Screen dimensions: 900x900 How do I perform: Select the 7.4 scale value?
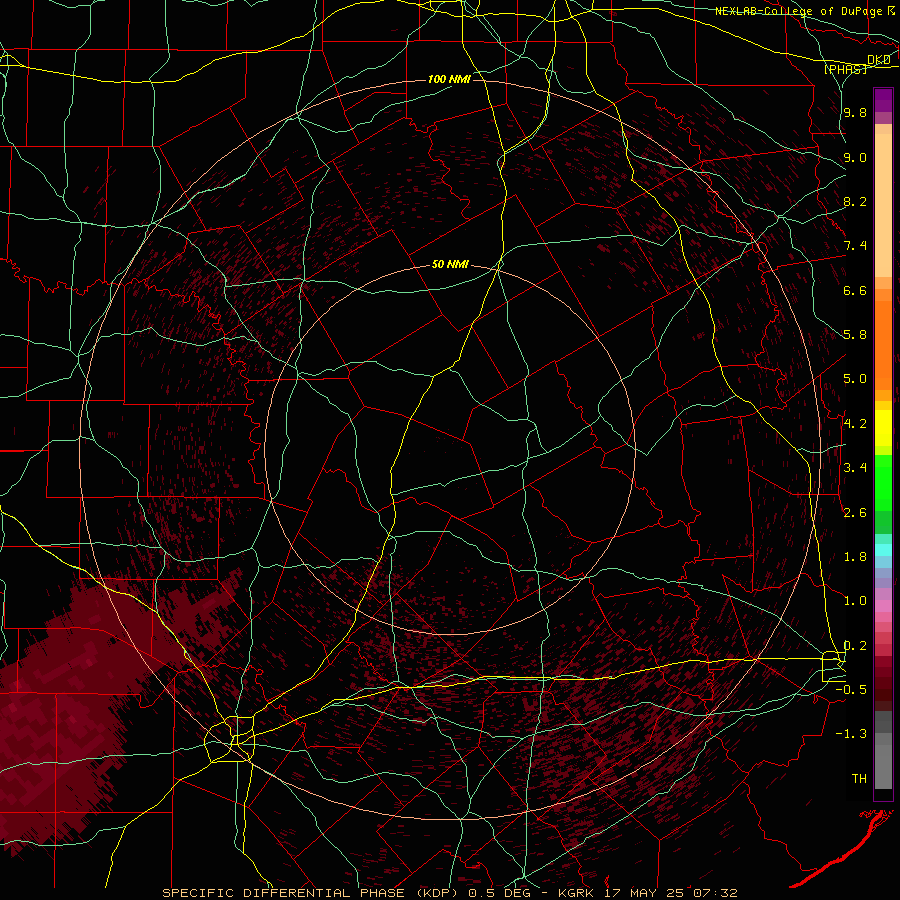point(855,246)
